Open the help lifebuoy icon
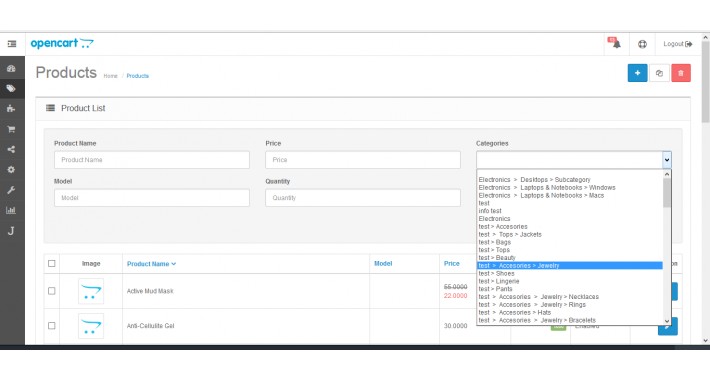This screenshot has width=710, height=380. [642, 44]
